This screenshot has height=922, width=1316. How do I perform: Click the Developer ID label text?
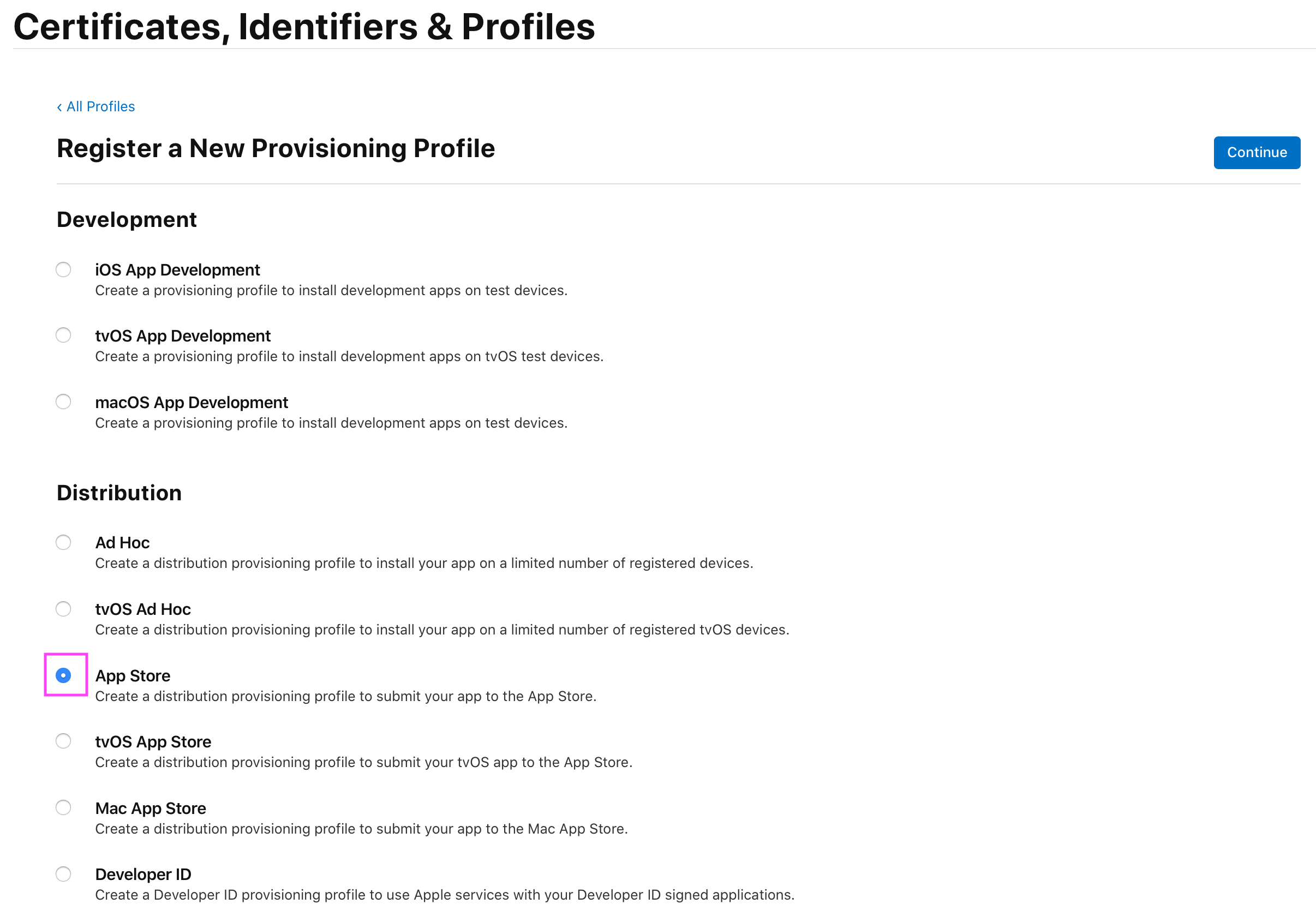pos(143,875)
